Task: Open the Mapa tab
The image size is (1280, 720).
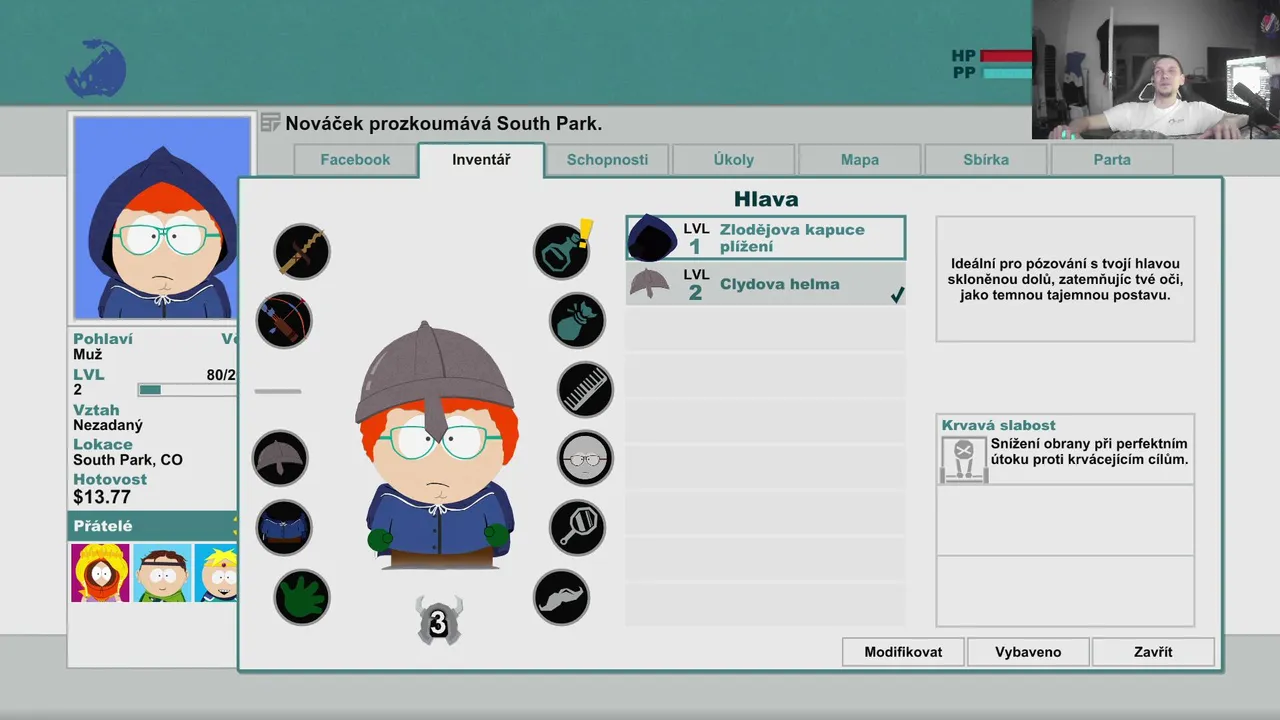Action: [x=860, y=160]
